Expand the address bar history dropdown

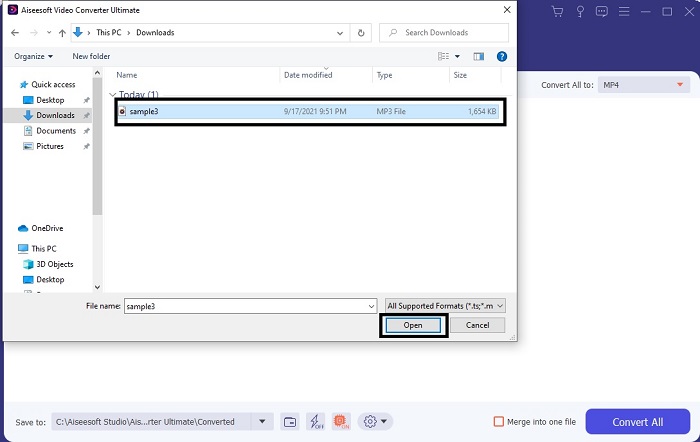[x=340, y=33]
